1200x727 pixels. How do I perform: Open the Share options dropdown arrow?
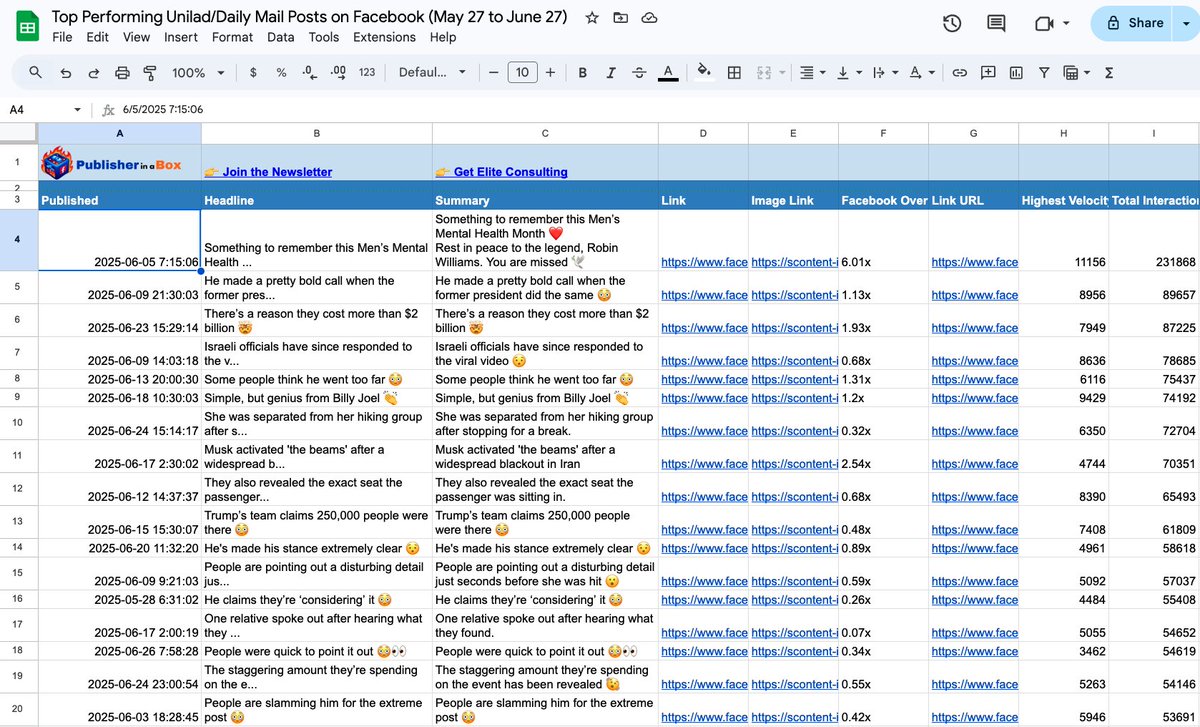click(1186, 23)
